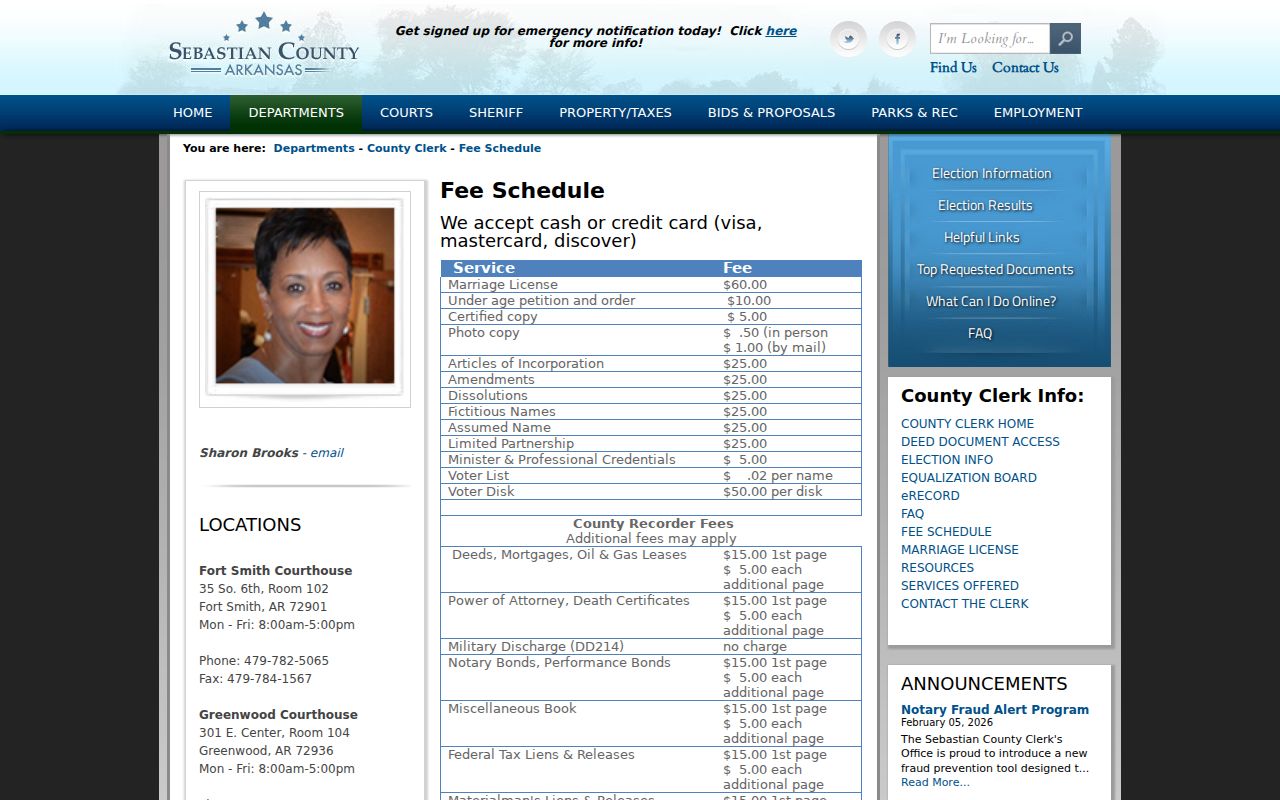Open the Twitter social icon
This screenshot has height=800, width=1280.
(x=848, y=39)
